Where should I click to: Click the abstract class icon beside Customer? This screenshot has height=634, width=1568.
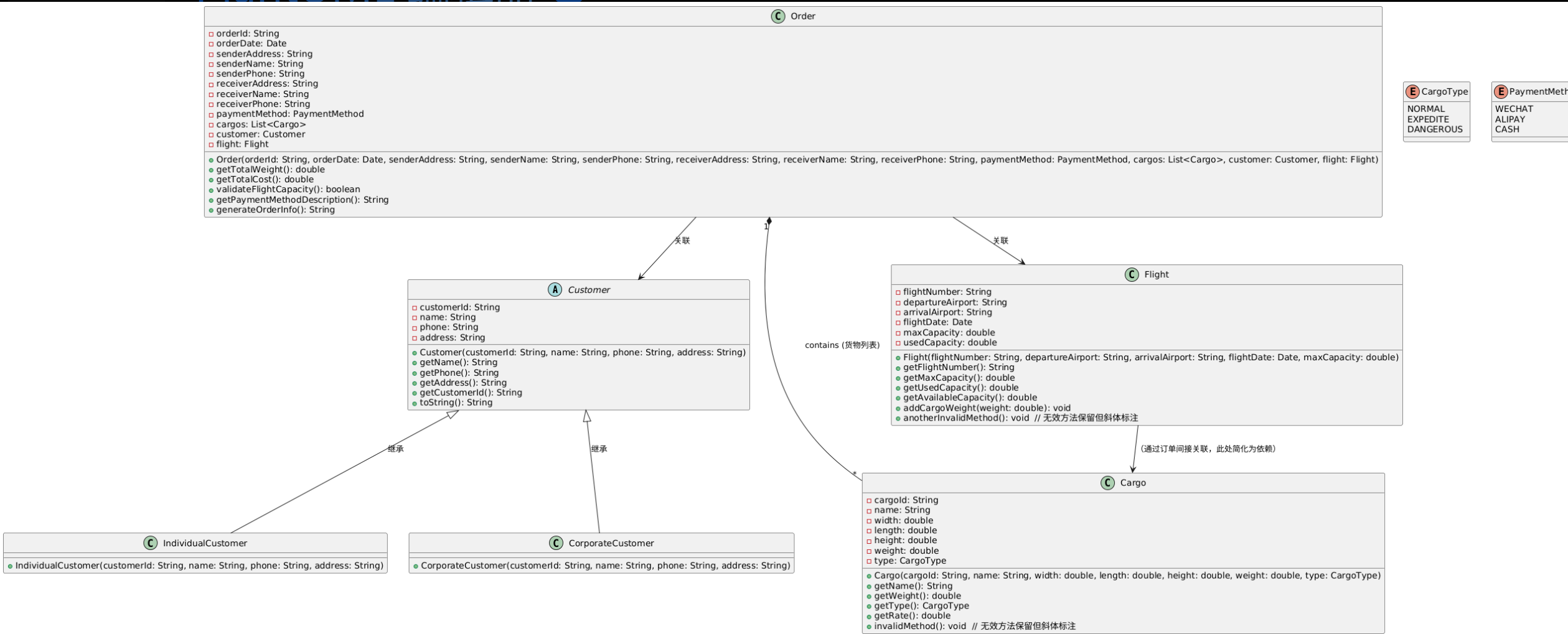(x=555, y=289)
